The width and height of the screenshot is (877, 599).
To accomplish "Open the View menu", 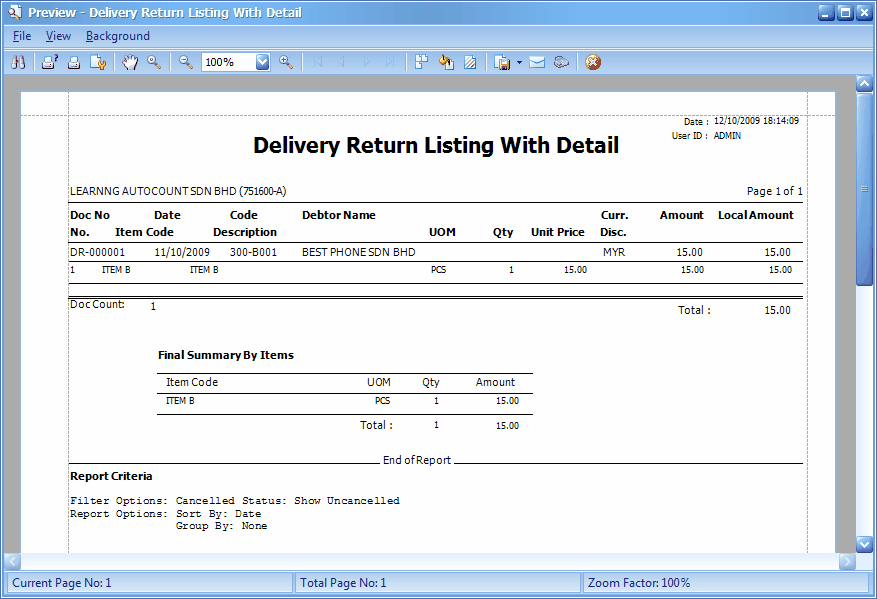I will 58,36.
